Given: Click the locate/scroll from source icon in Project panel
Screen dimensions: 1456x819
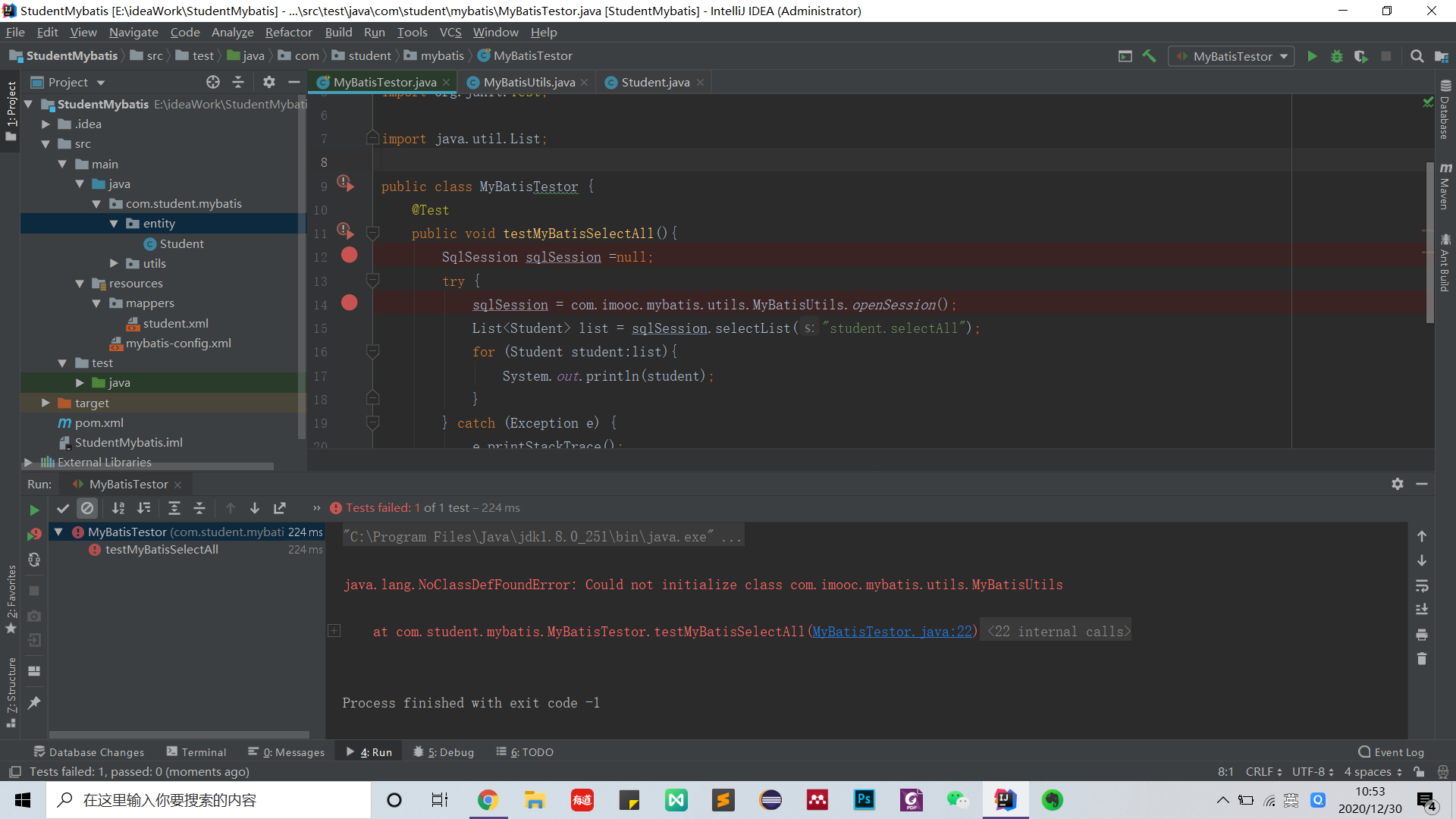Looking at the screenshot, I should (213, 82).
